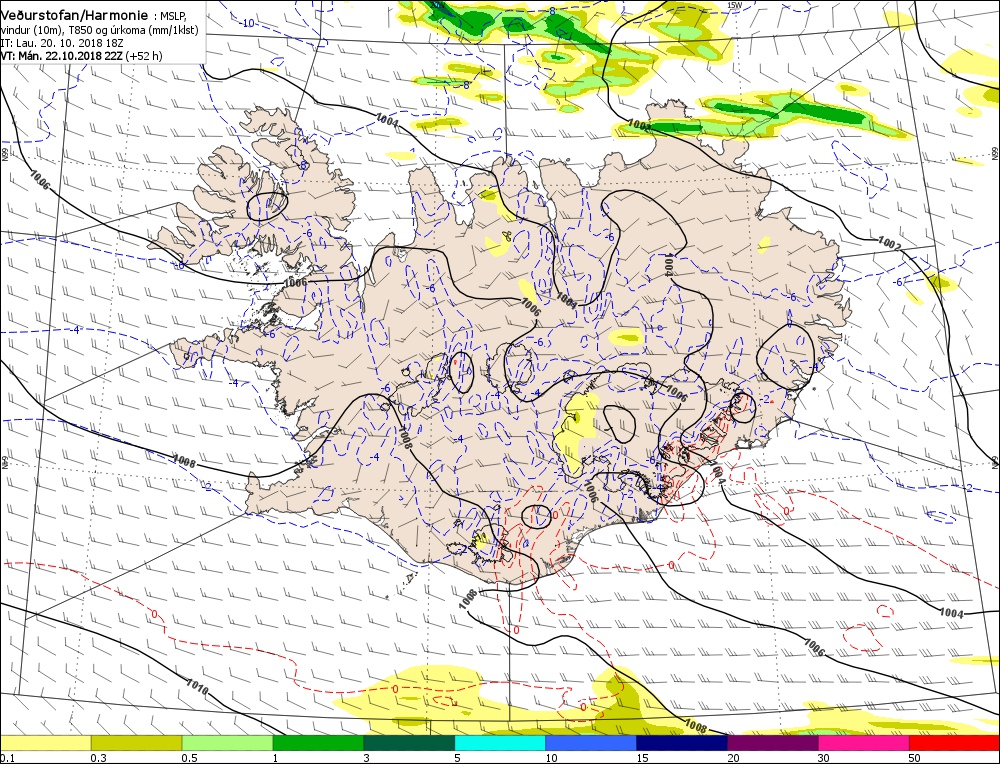
Task: Choose the purple 20–30 legend swatch
Action: pos(772,743)
